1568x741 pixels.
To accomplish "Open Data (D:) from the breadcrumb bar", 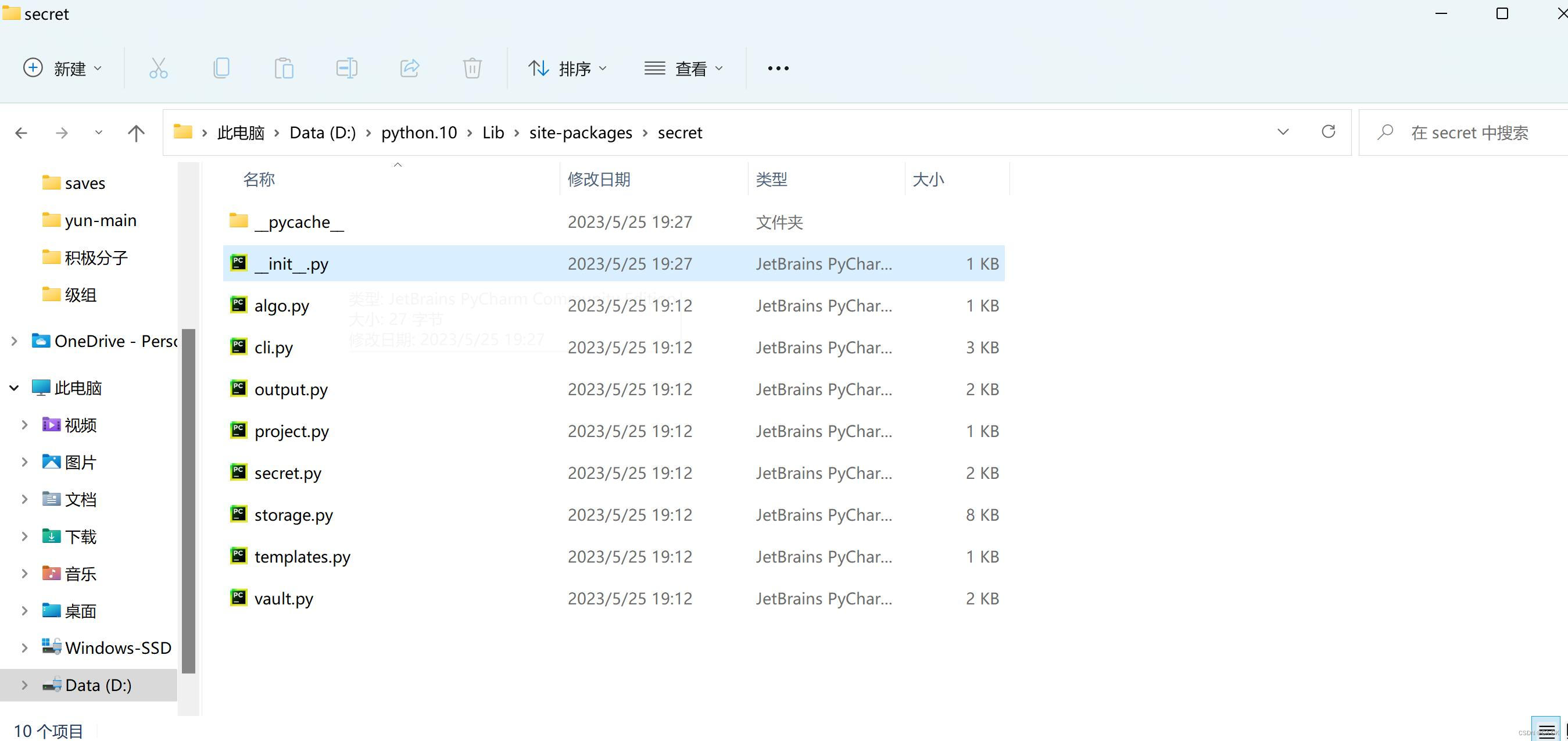I will click(322, 132).
